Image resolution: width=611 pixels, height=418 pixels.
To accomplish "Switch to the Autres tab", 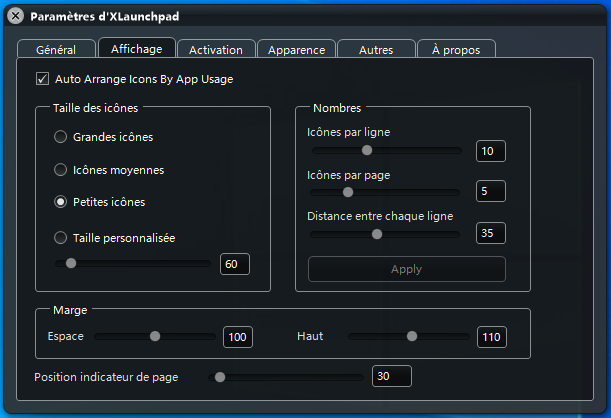I will click(376, 49).
